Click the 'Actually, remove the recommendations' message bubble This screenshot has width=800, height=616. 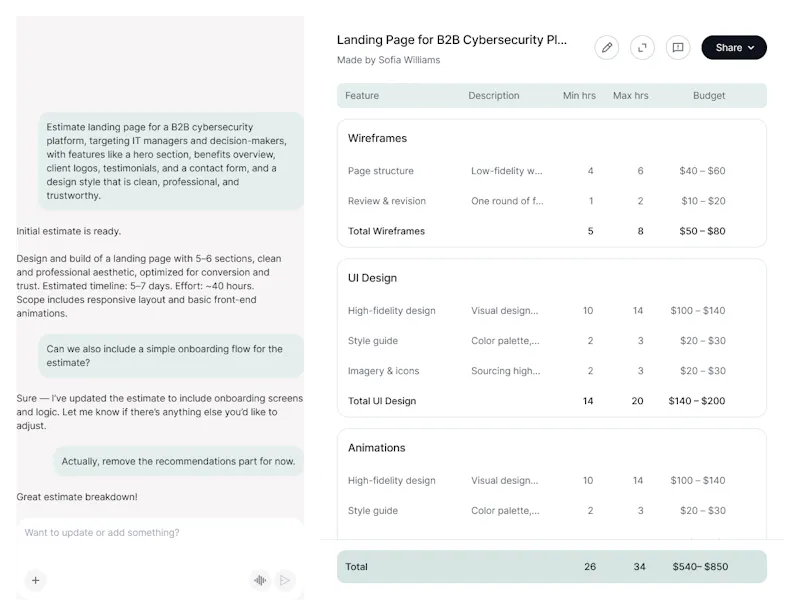(x=179, y=461)
